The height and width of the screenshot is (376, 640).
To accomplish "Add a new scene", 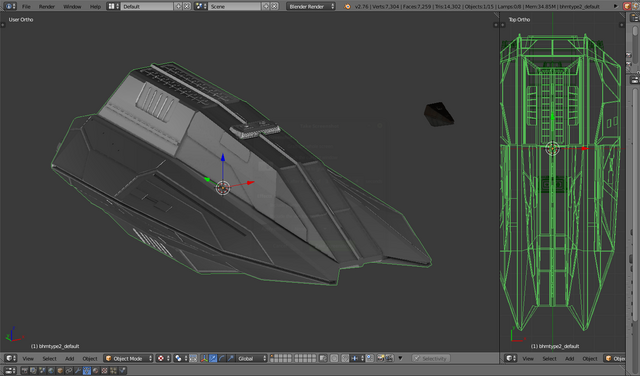I will (266, 7).
